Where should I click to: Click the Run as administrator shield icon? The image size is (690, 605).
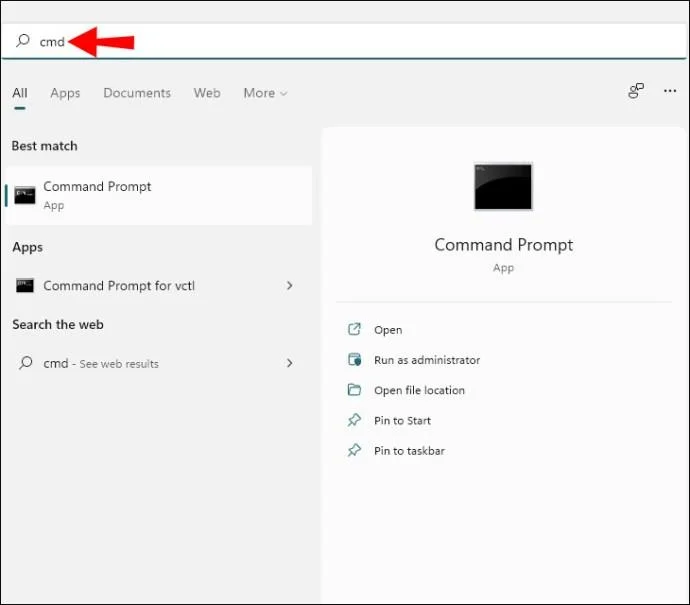[x=354, y=359]
